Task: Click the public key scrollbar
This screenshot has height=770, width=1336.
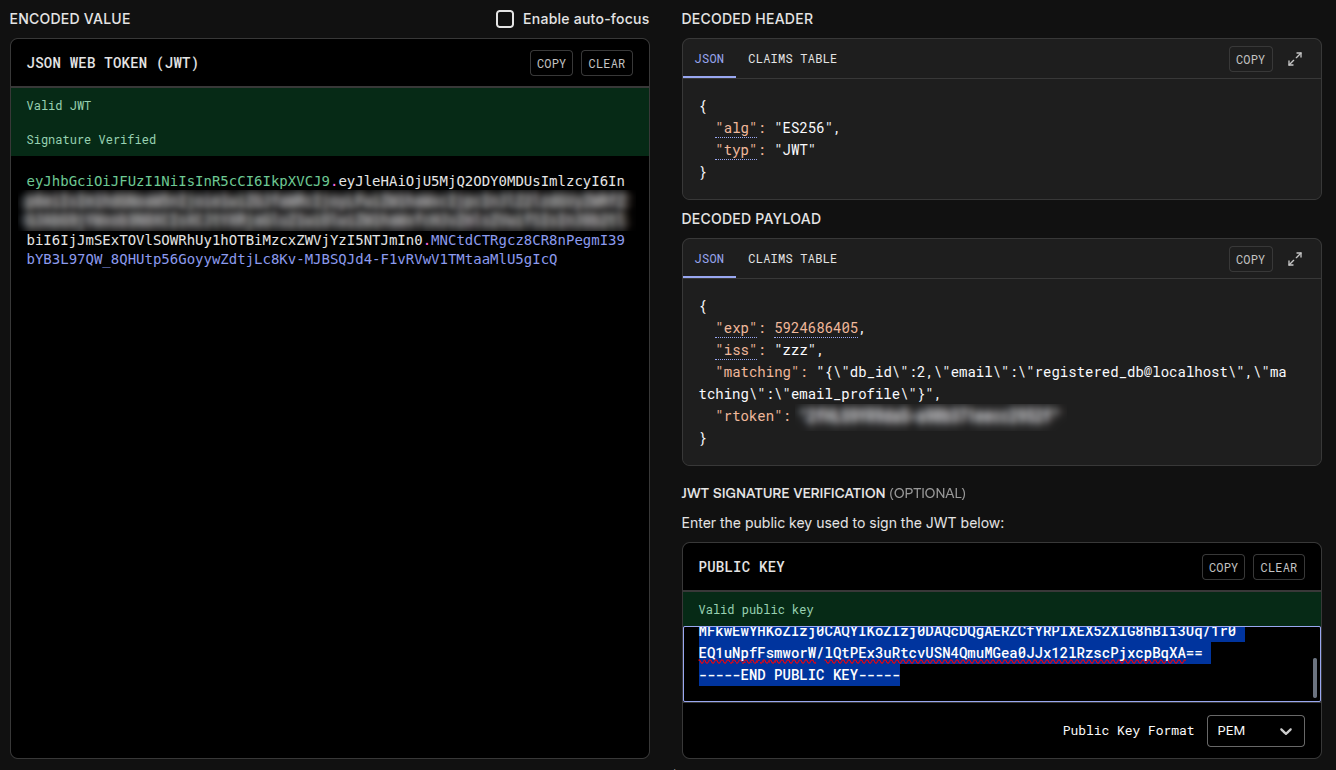Action: (1314, 678)
